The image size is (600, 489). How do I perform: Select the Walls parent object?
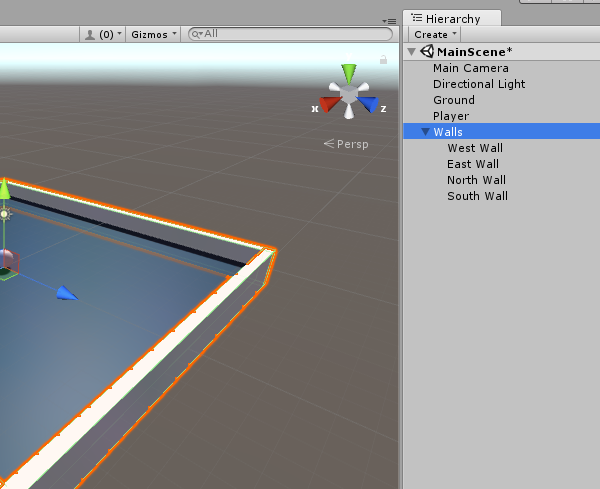point(502,132)
